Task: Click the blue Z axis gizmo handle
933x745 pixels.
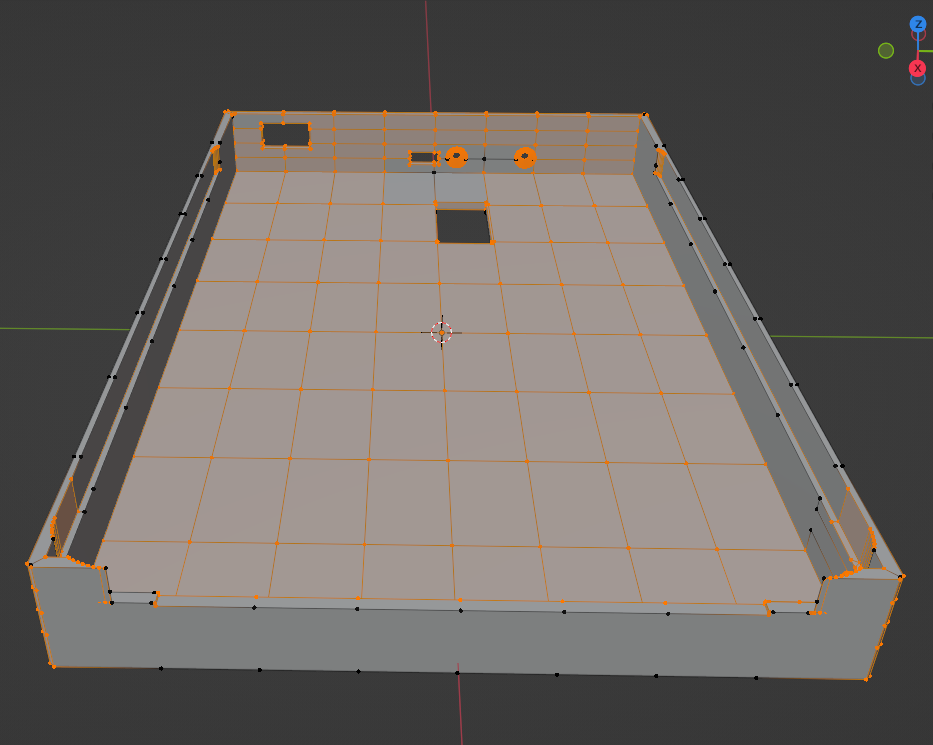Action: pyautogui.click(x=917, y=24)
